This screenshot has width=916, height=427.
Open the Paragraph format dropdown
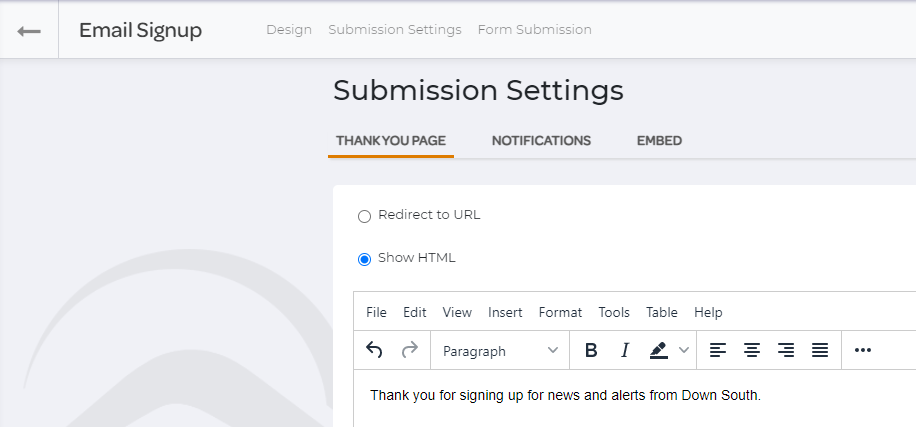tap(500, 350)
